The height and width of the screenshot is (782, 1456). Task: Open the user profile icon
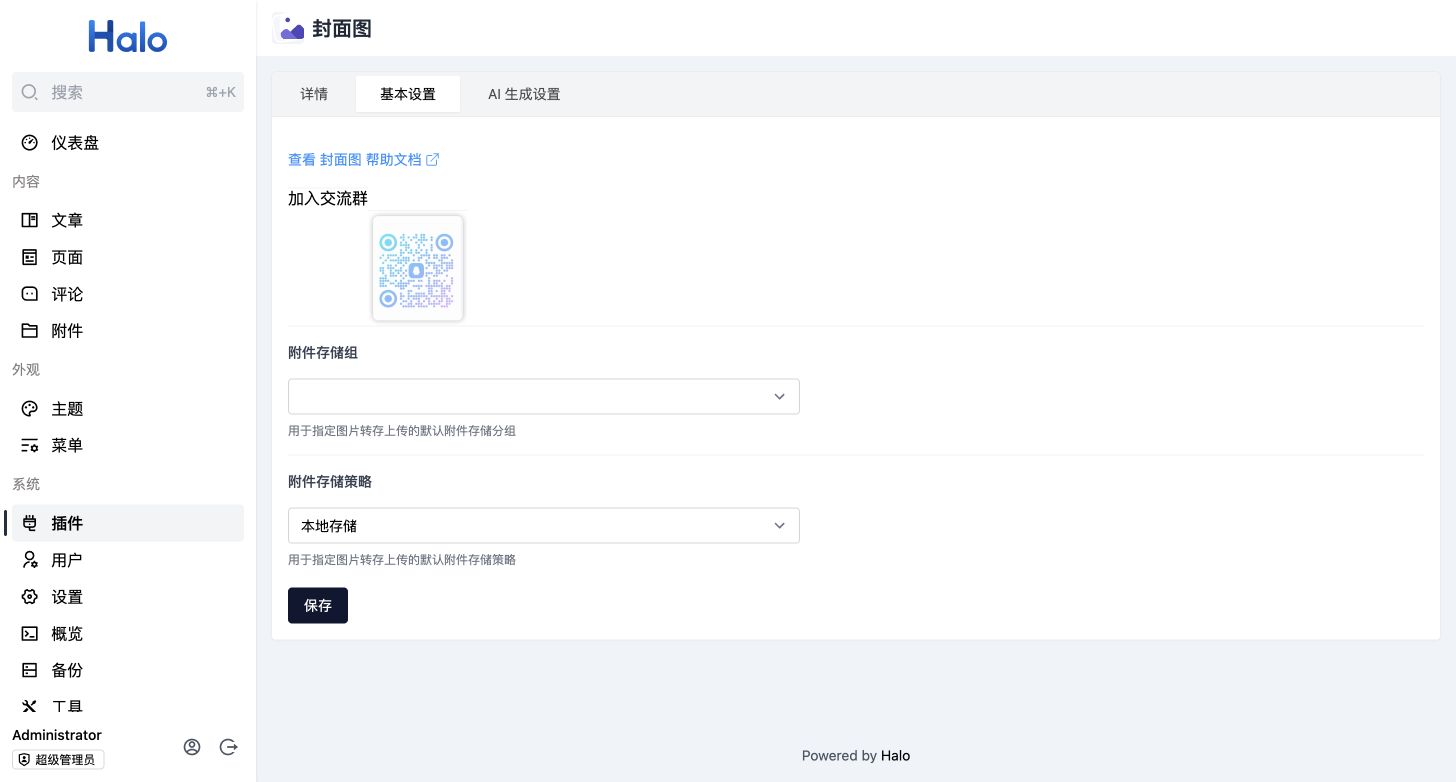[192, 747]
